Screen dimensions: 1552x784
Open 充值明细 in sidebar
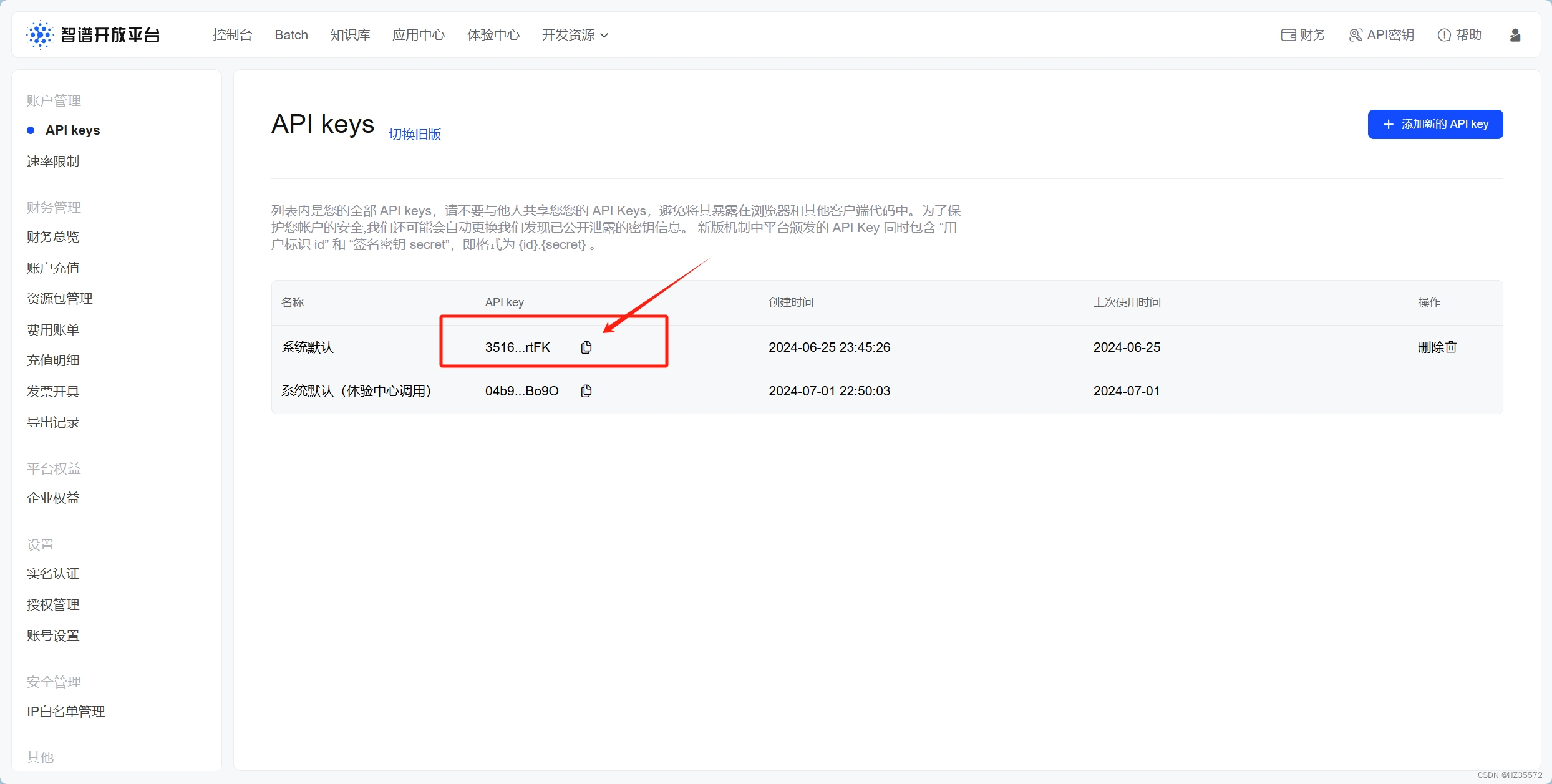point(53,361)
